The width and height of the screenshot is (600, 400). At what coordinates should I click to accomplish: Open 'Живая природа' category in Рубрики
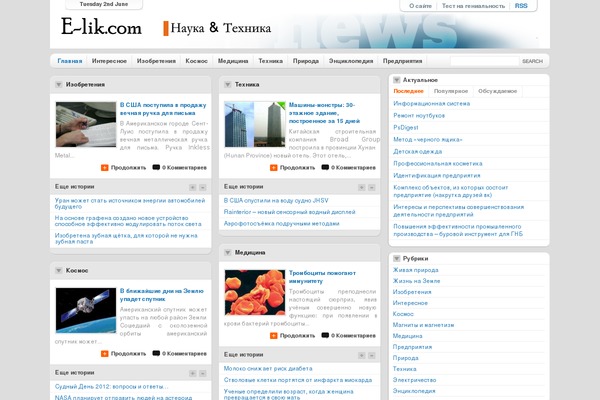click(415, 270)
